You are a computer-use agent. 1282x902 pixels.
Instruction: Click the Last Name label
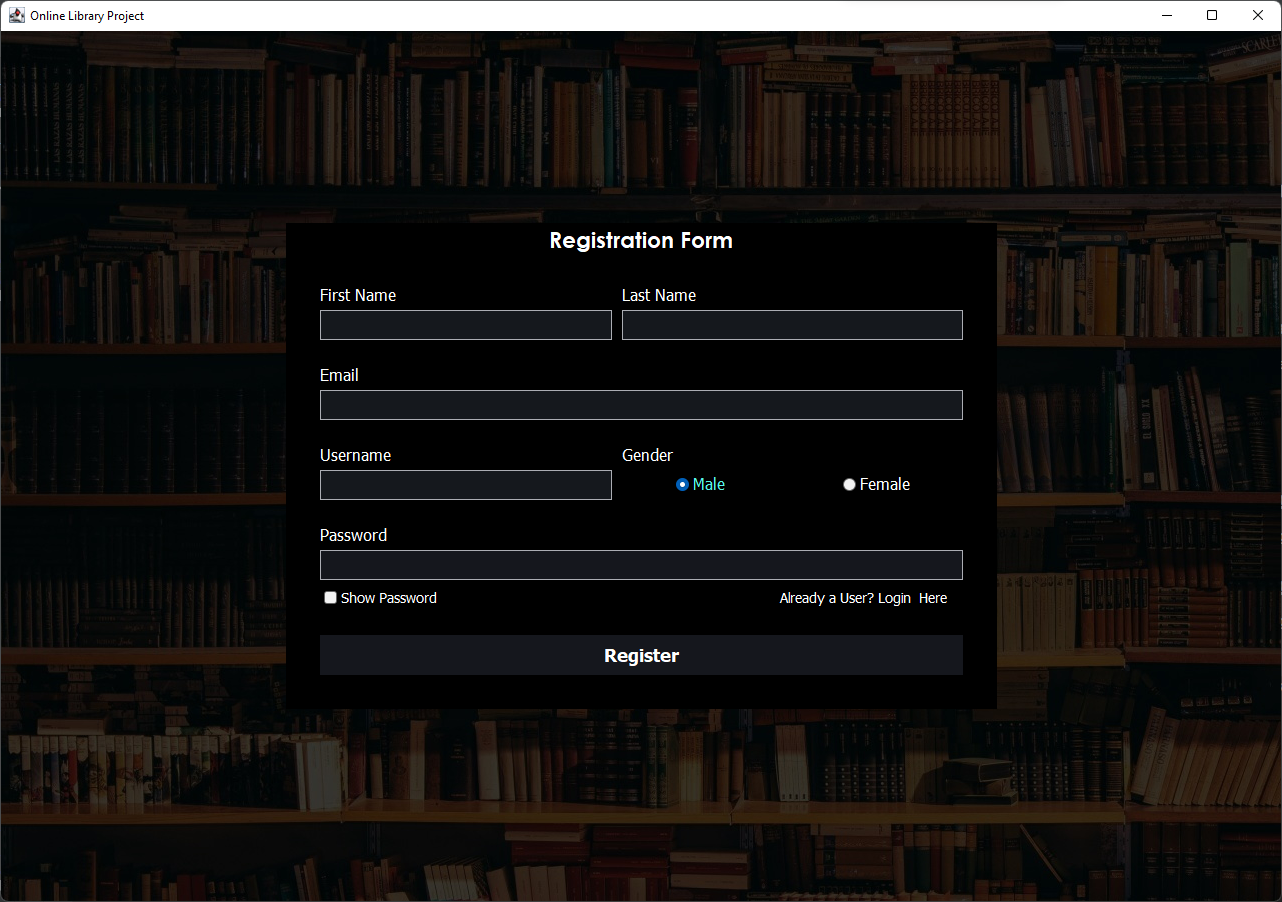tap(659, 295)
